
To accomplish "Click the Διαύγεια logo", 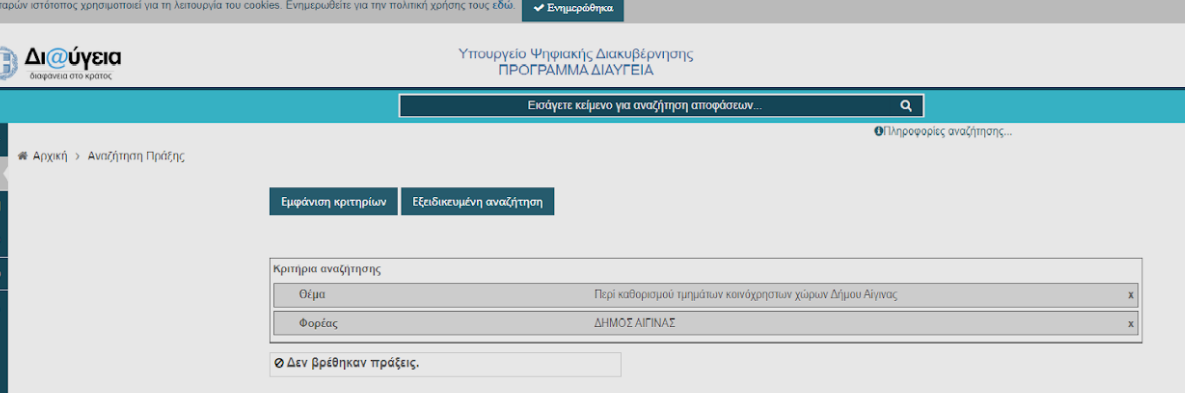I will tap(62, 62).
